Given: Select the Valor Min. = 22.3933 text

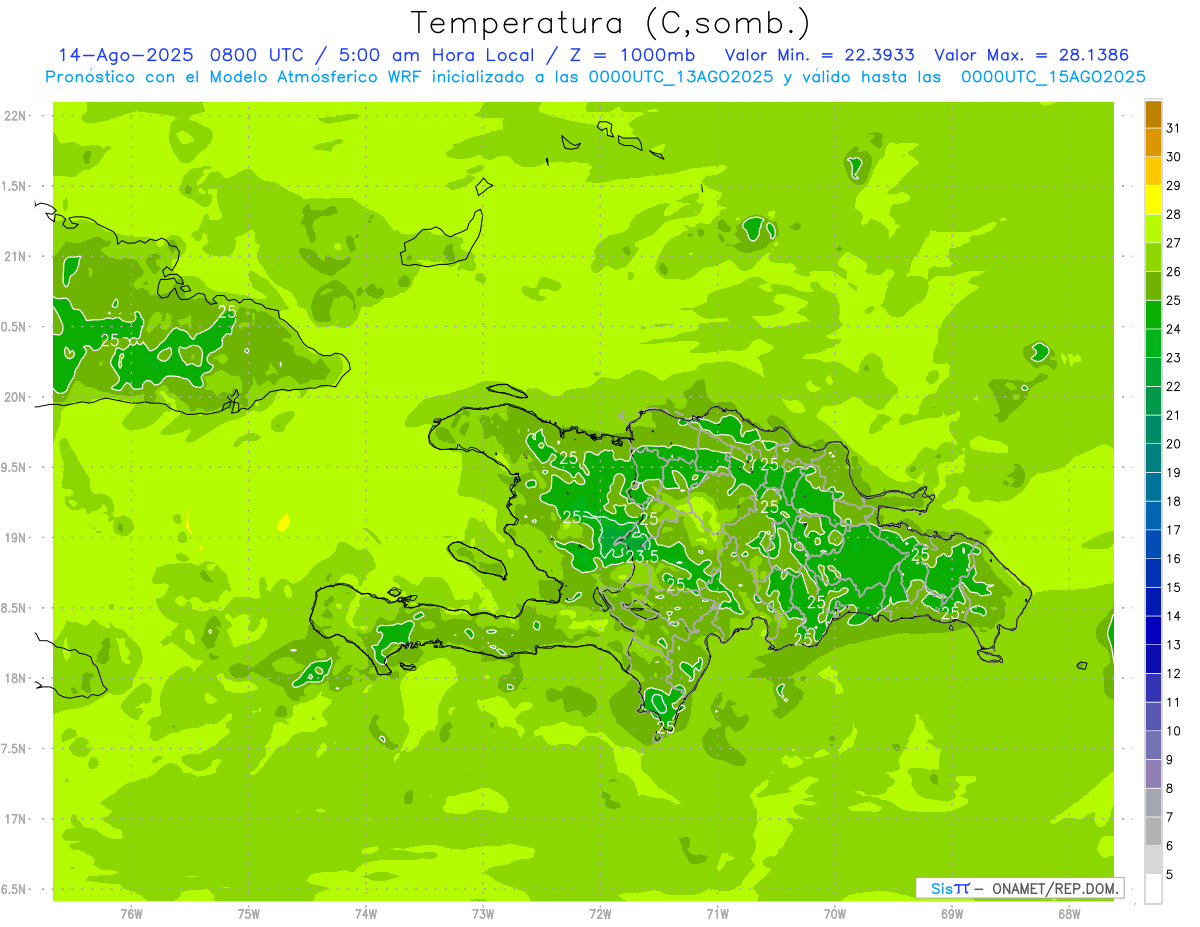Looking at the screenshot, I should pos(820,55).
